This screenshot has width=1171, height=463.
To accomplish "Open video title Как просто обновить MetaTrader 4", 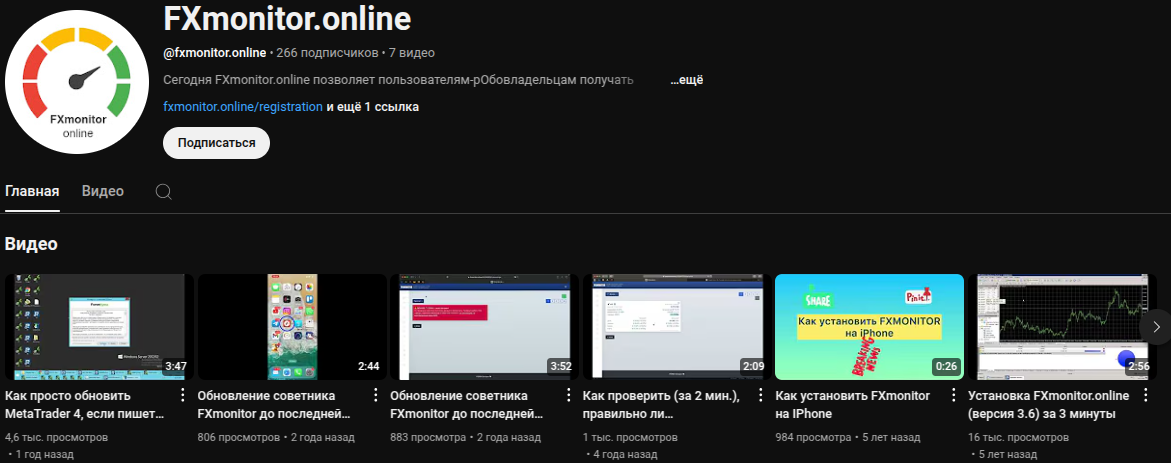I will coord(84,404).
